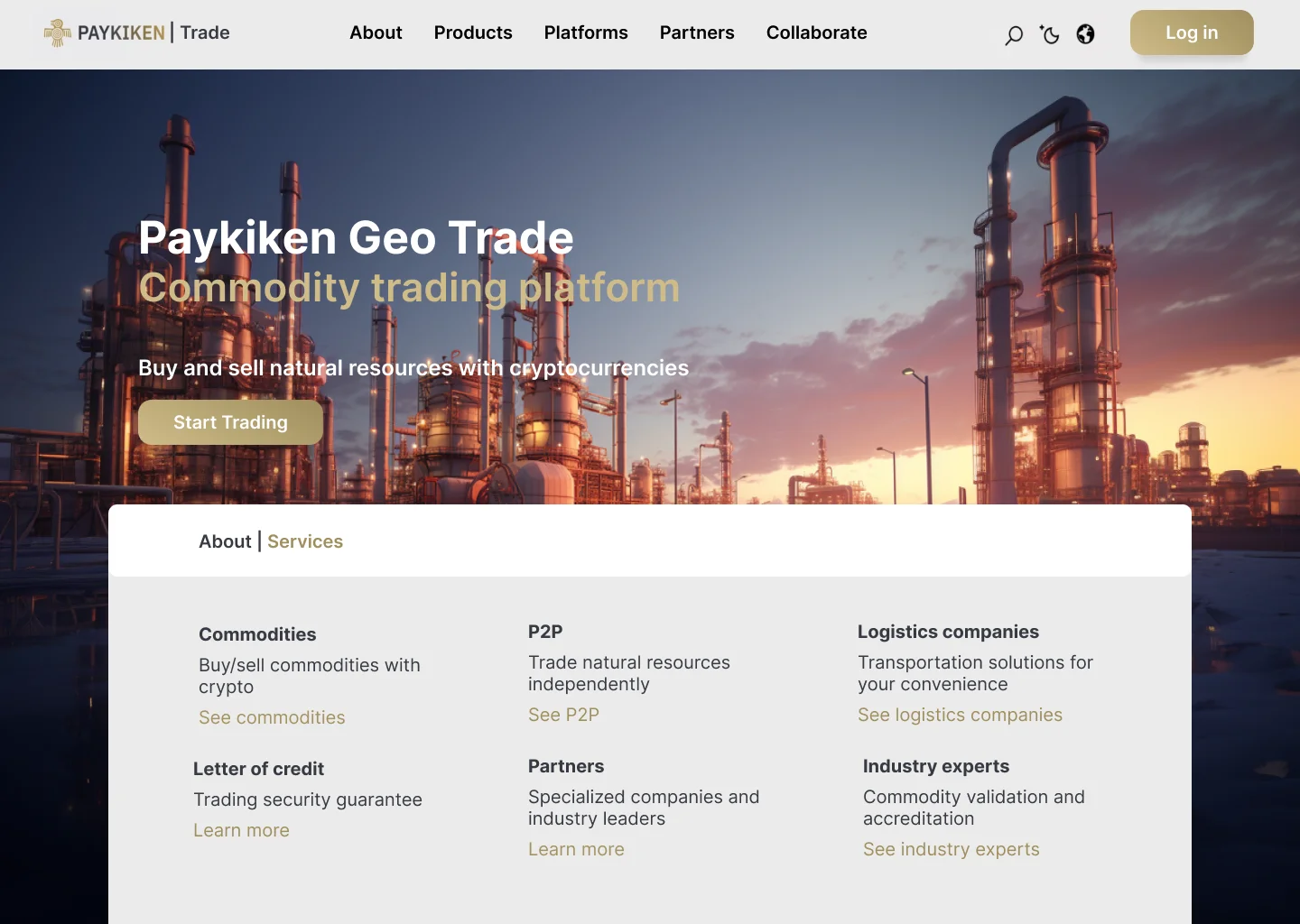Click Learn more under Partners section
Viewport: 1300px width, 924px height.
point(576,849)
